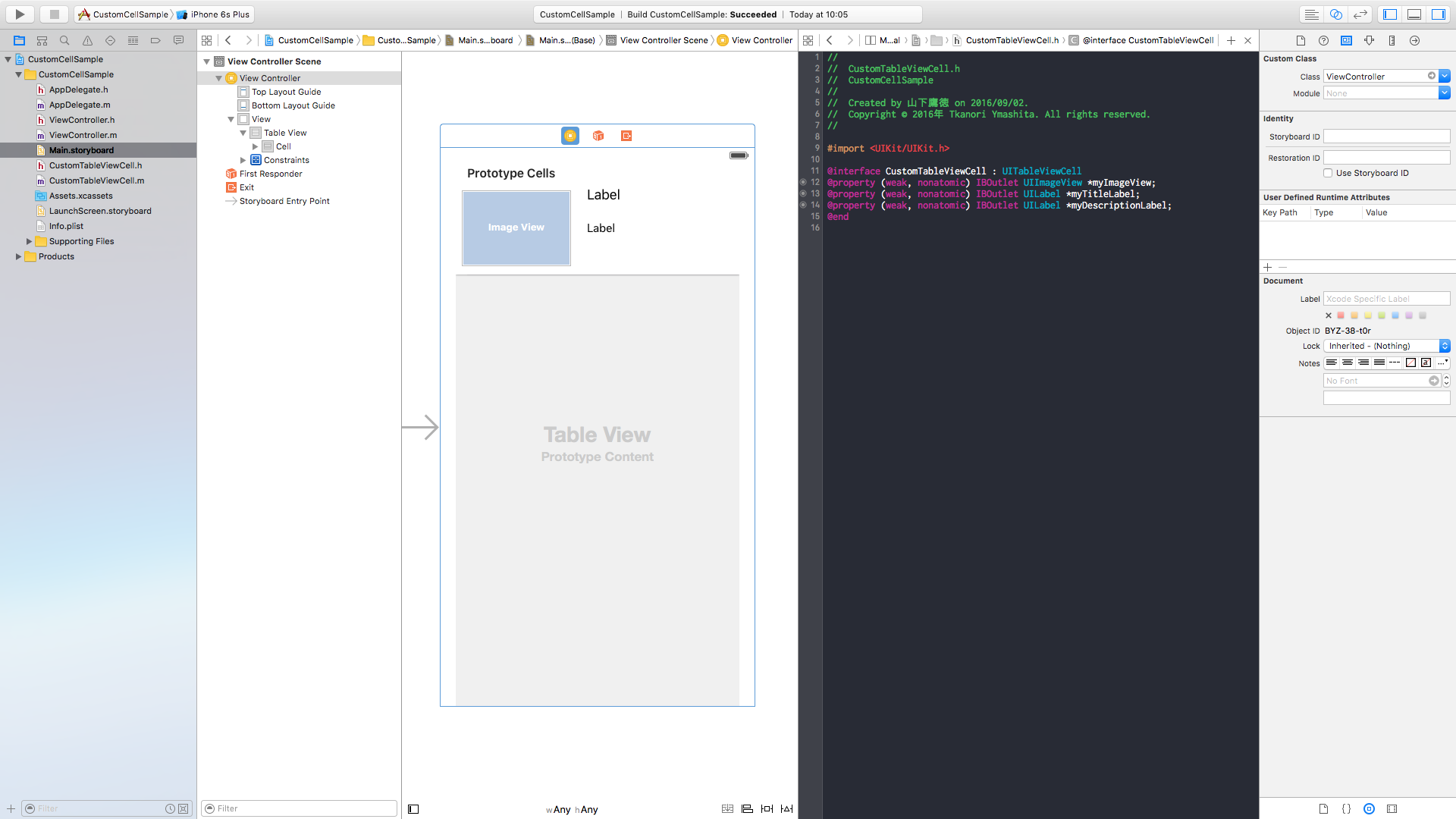Image resolution: width=1456 pixels, height=819 pixels.
Task: Collapse the Table View tree item
Action: (243, 133)
